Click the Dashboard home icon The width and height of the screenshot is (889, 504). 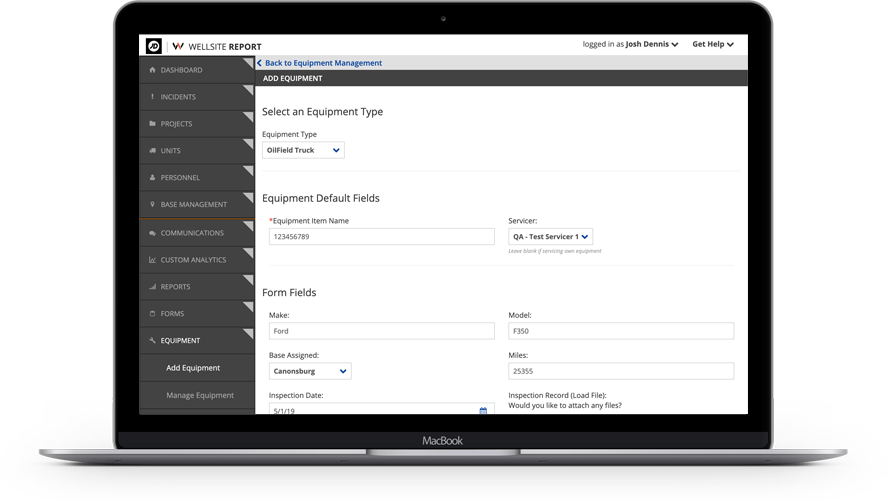153,70
